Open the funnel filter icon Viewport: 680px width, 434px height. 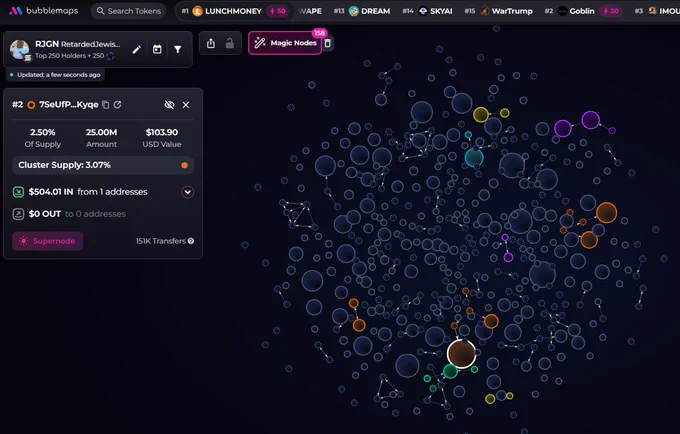[x=178, y=49]
